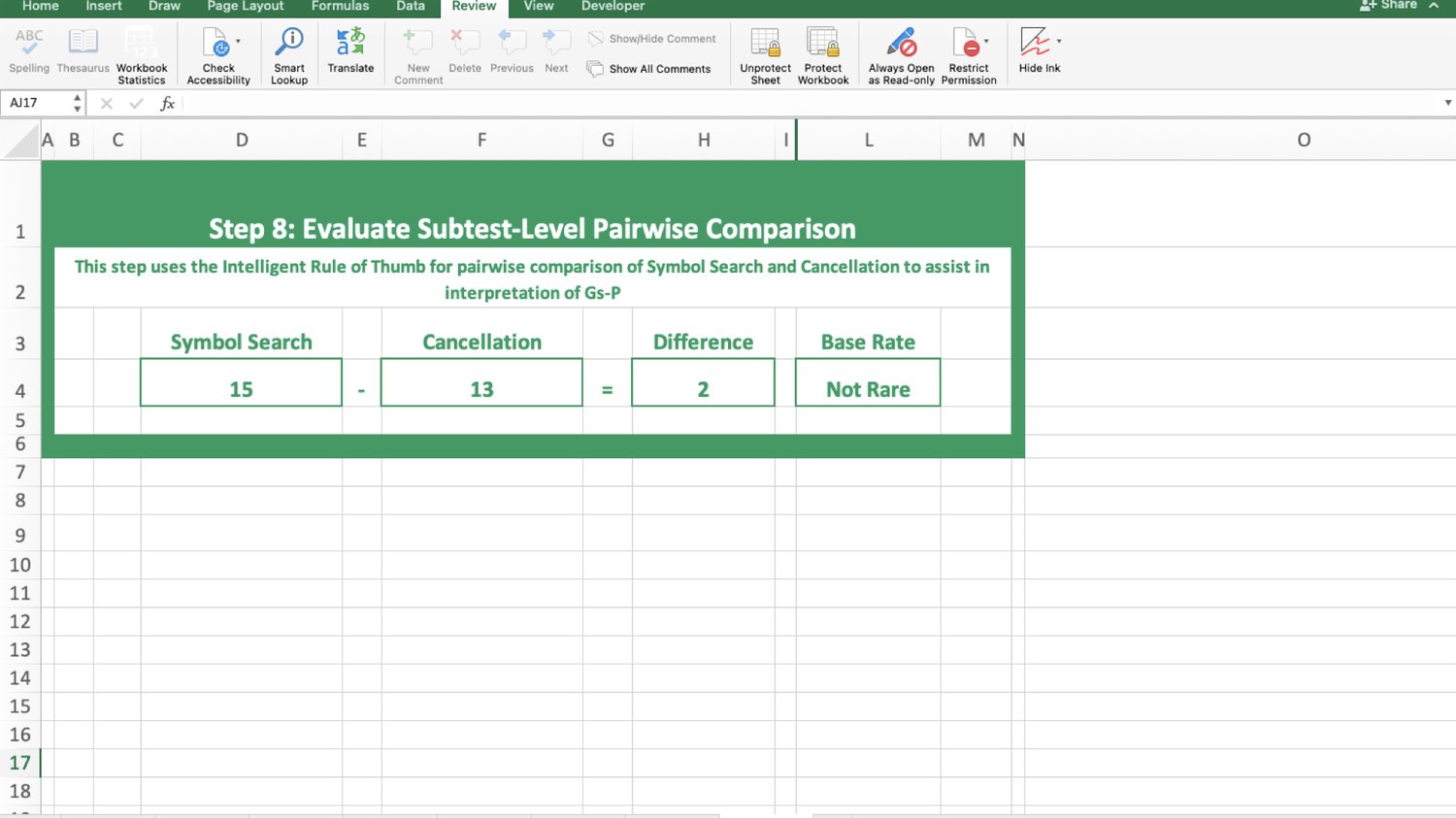This screenshot has height=818, width=1456.
Task: Switch to the View tab
Action: (x=539, y=6)
